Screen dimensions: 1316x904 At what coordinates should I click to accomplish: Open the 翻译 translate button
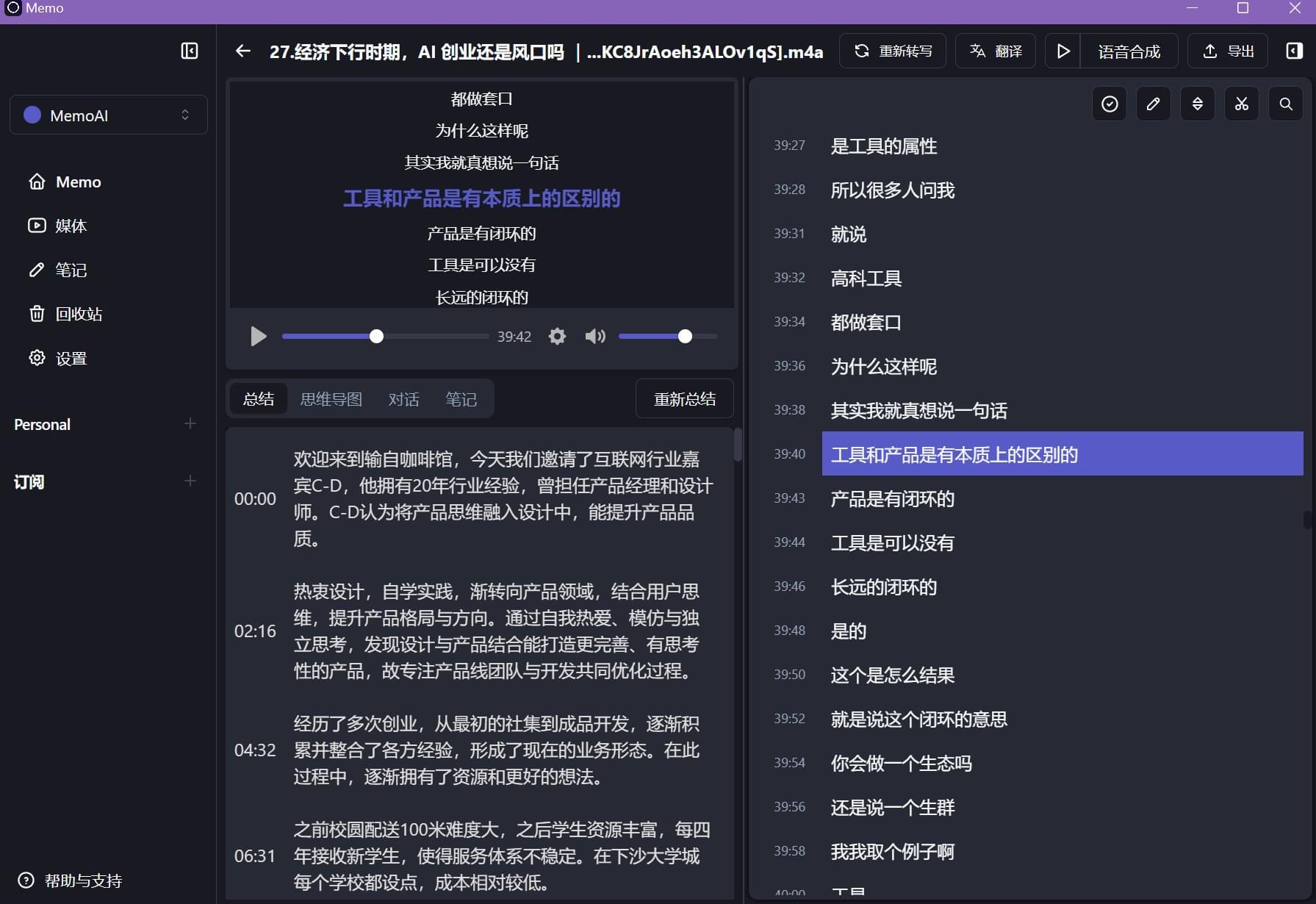(x=996, y=51)
